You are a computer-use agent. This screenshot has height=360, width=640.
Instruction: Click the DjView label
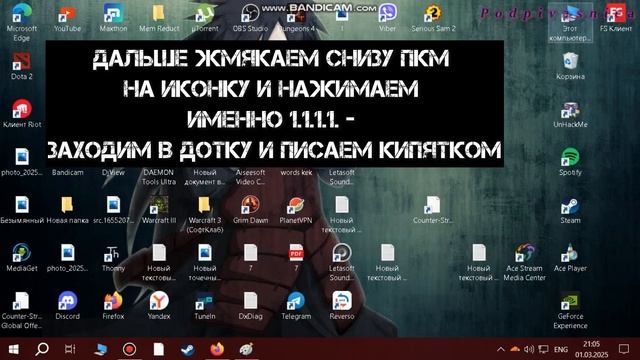click(x=113, y=172)
